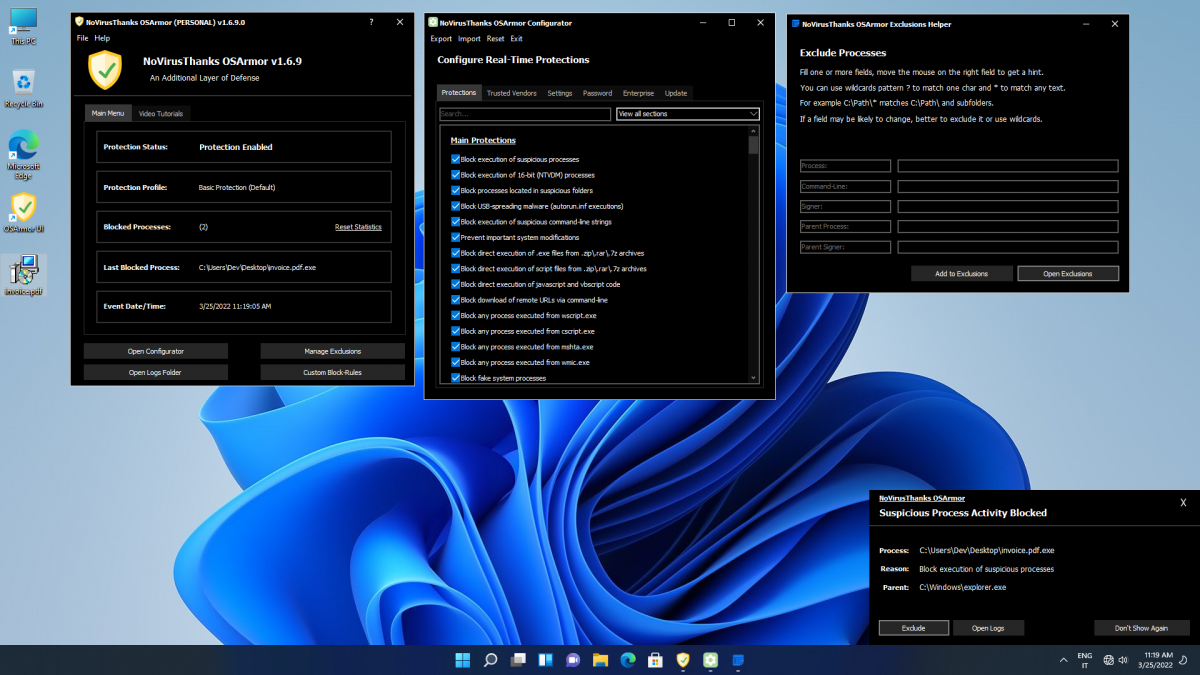Switch to the Video Tutorials tab
The width and height of the screenshot is (1200, 675).
pos(161,113)
